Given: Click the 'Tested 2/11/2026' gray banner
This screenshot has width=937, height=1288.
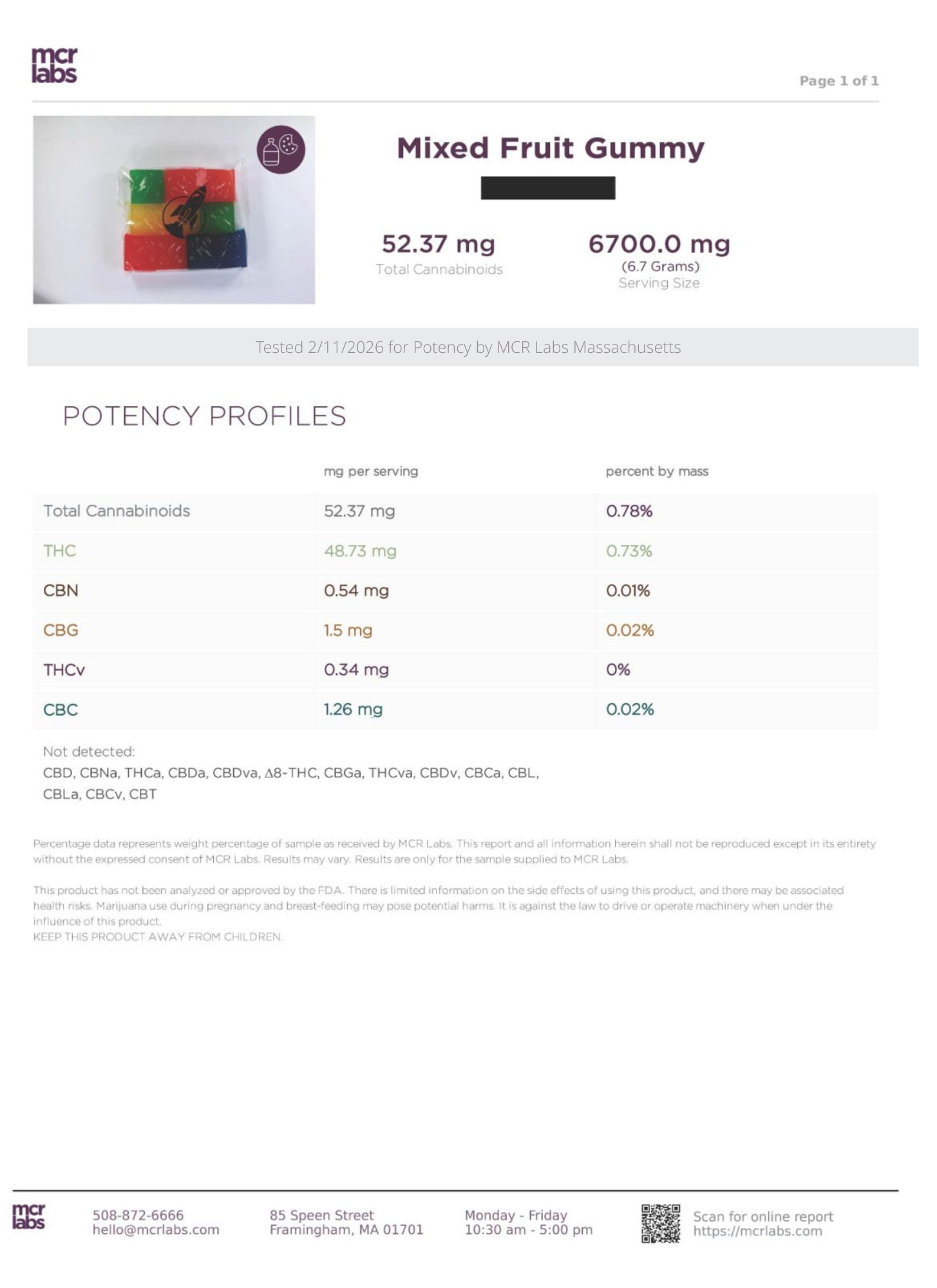Looking at the screenshot, I should pos(468,347).
